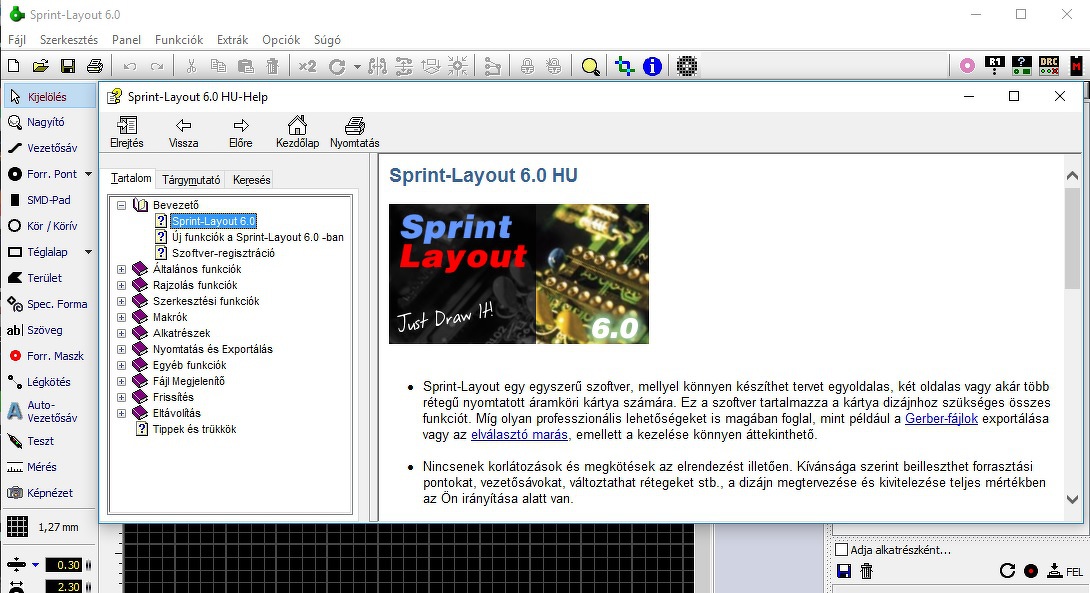Click the Elrejtés button in help window
Viewport: 1090px width, 593px height.
coord(127,132)
